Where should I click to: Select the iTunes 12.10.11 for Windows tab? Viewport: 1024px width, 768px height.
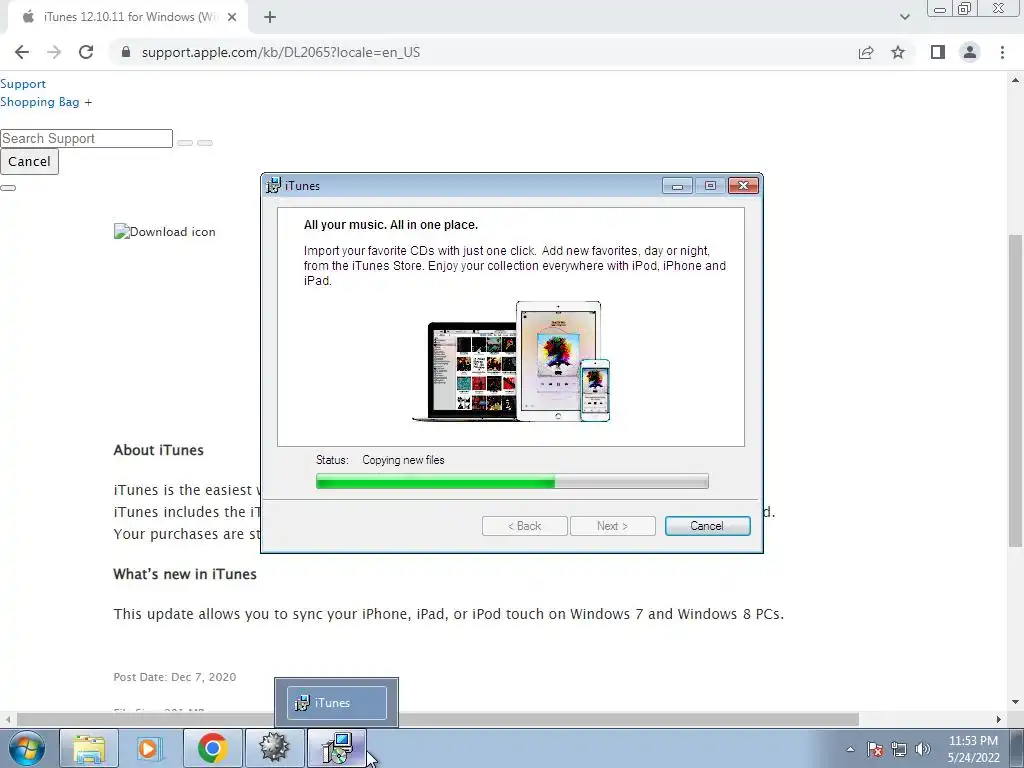pyautogui.click(x=127, y=17)
